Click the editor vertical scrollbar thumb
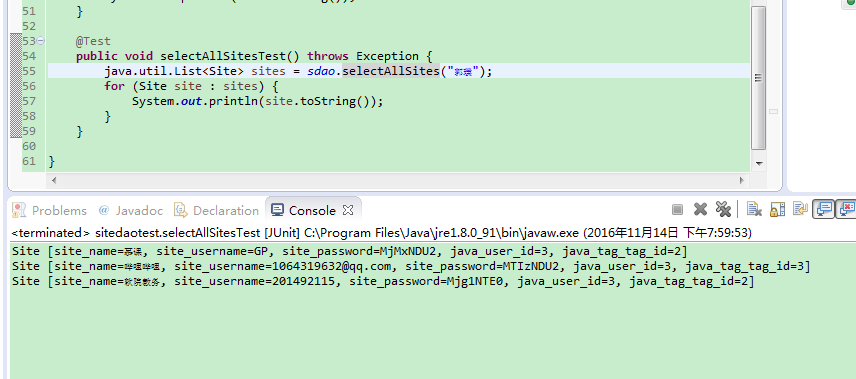Image resolution: width=856 pixels, height=379 pixels. (758, 78)
